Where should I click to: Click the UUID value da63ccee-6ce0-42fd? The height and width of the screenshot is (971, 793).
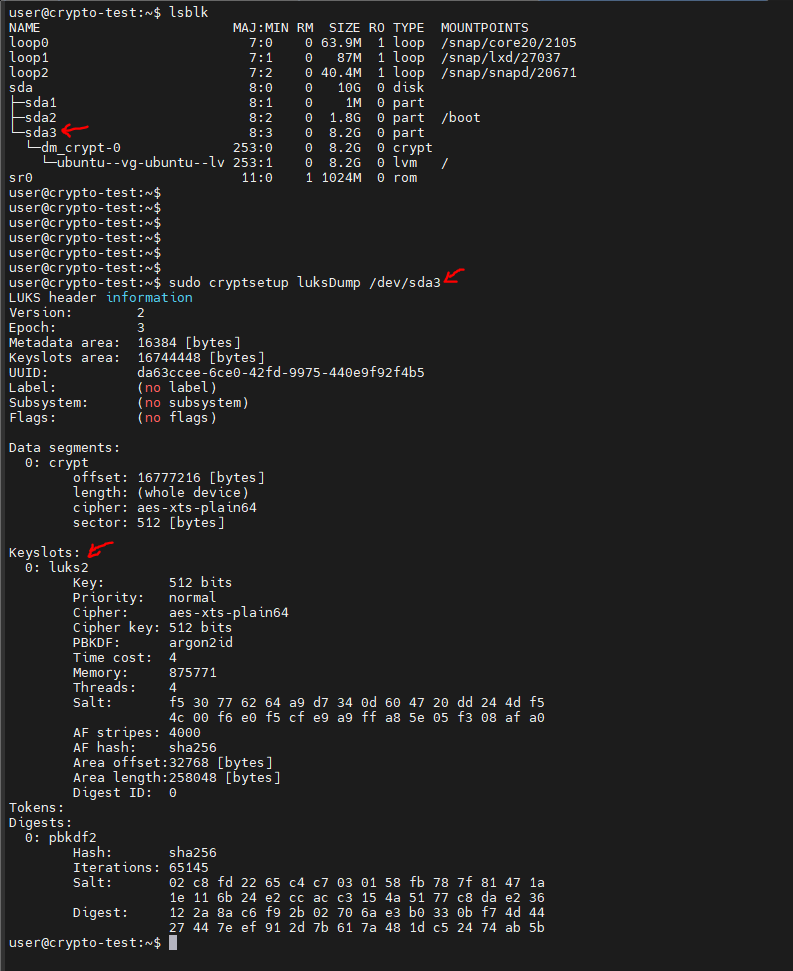click(x=280, y=372)
